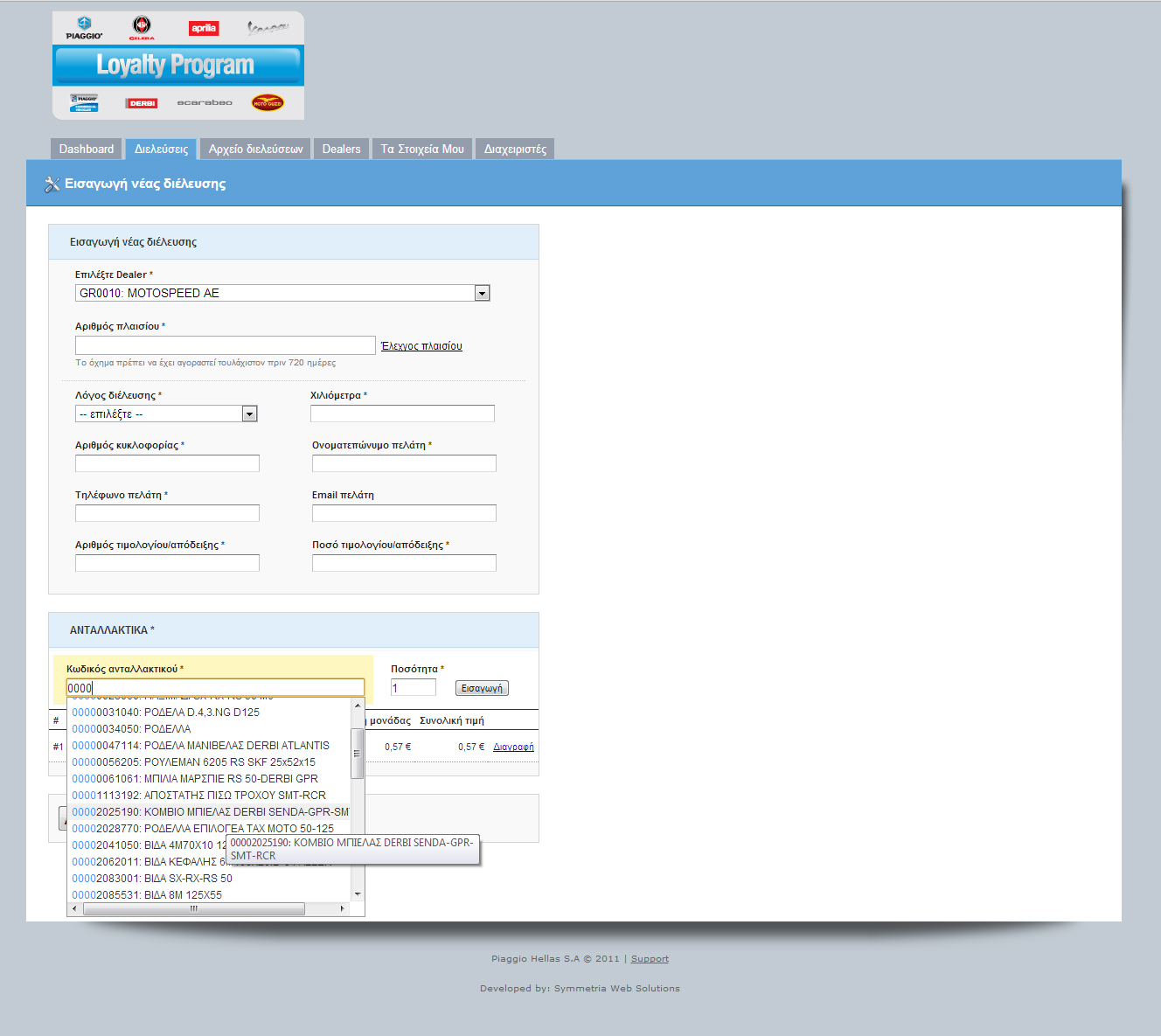
Task: Click the Εισαγωγή button
Action: (x=482, y=688)
